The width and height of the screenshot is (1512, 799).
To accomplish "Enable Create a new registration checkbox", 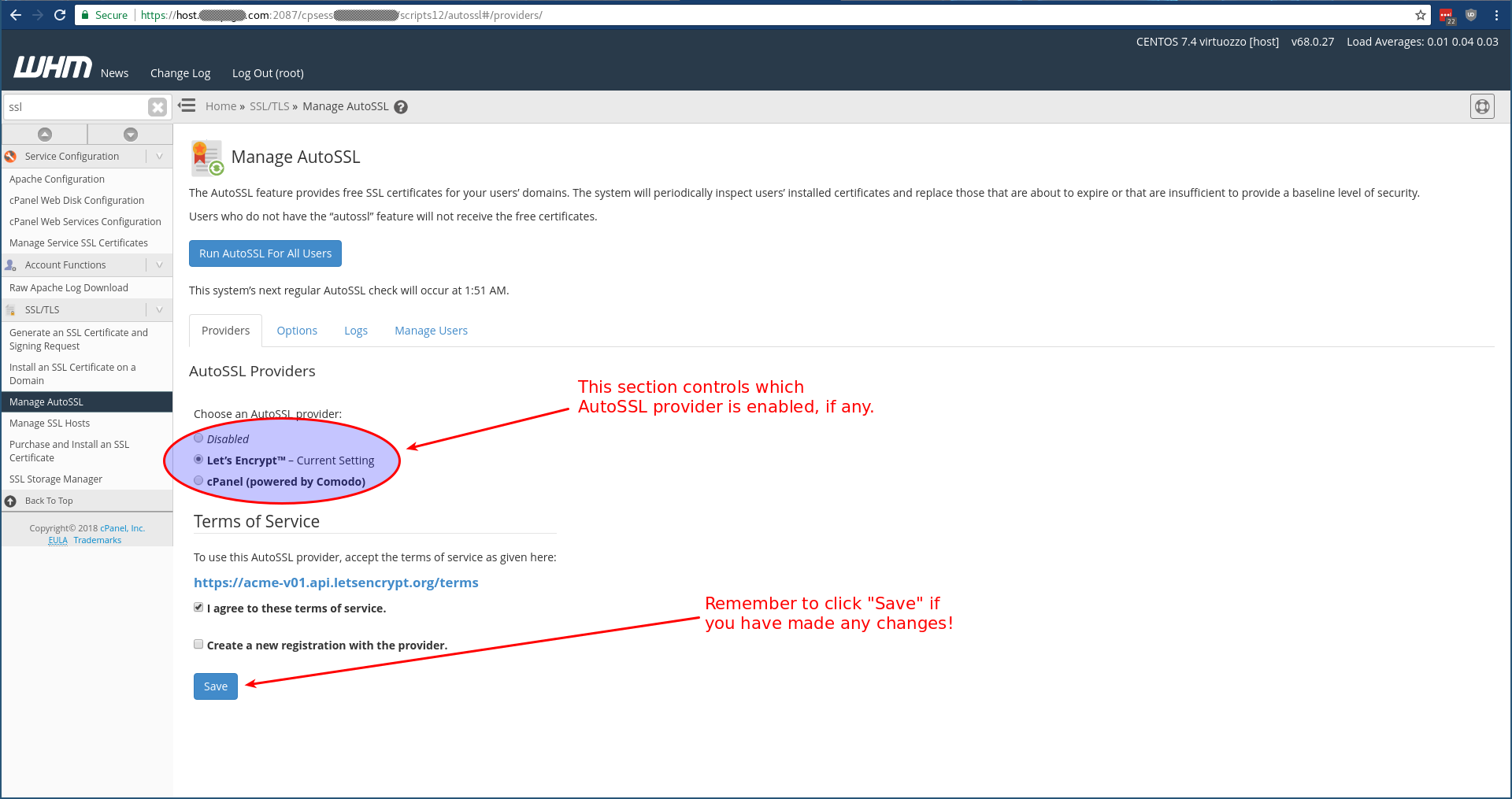I will [198, 645].
